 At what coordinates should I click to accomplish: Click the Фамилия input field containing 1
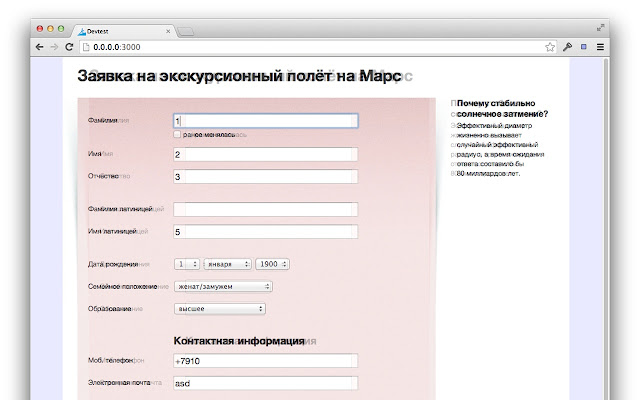point(265,121)
